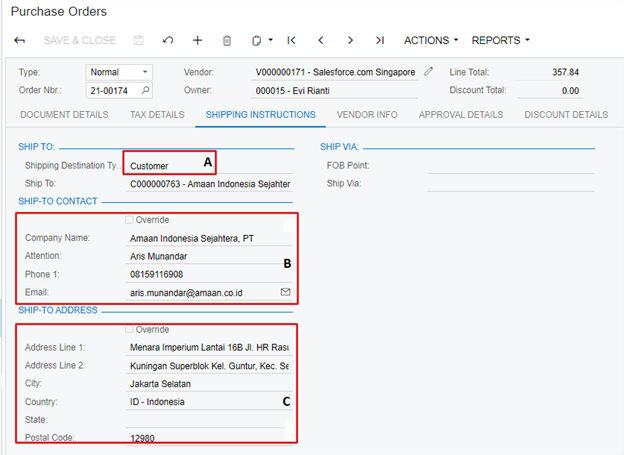Go to the previous record
The height and width of the screenshot is (455, 624).
coord(321,40)
